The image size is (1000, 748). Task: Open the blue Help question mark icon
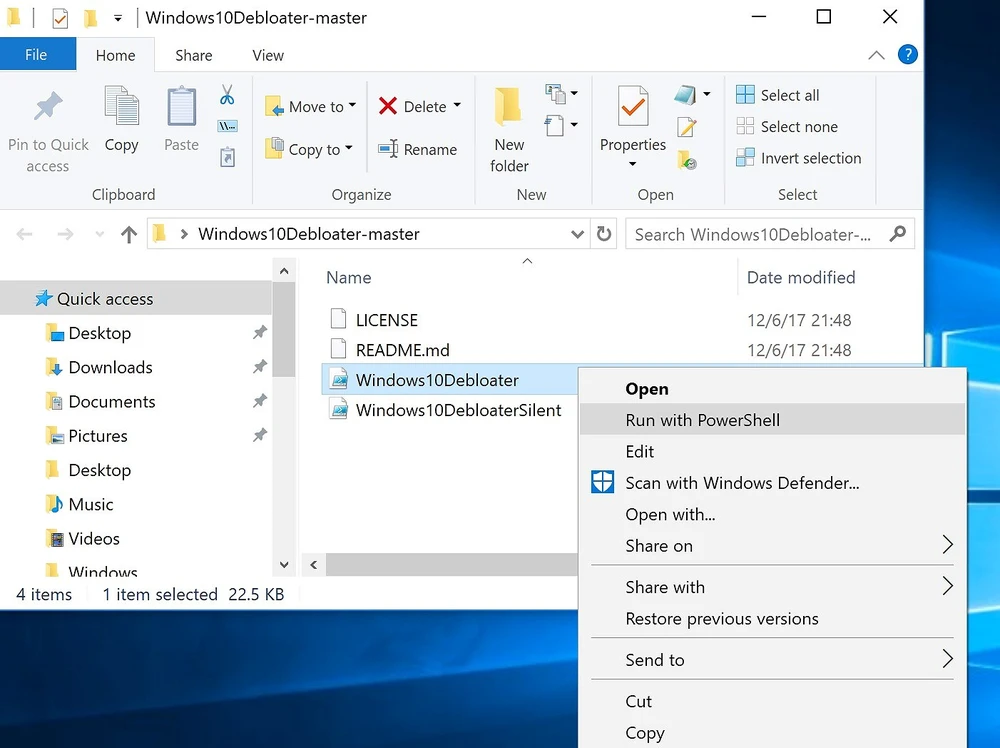coord(907,55)
